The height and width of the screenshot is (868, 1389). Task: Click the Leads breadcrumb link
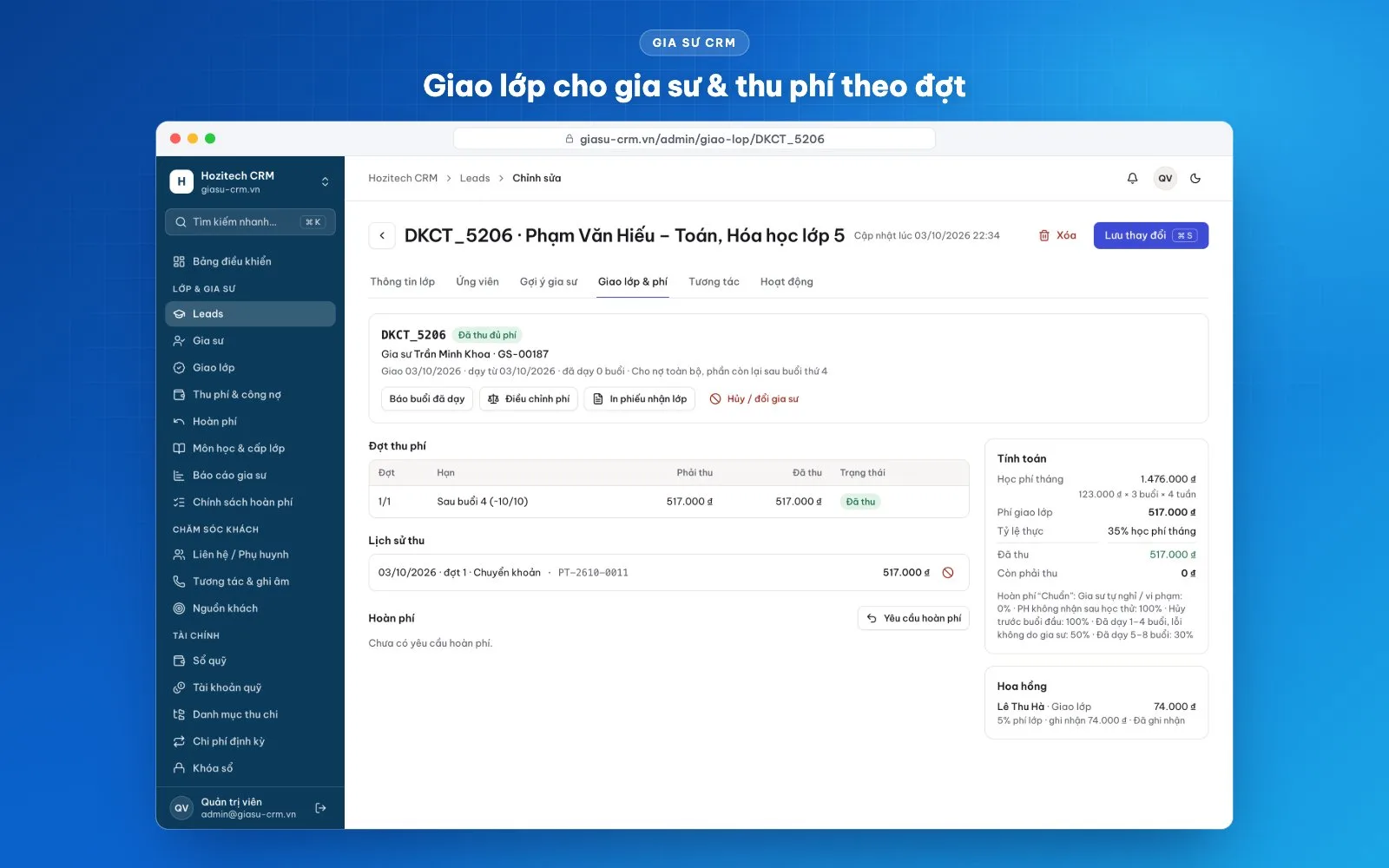(x=475, y=178)
